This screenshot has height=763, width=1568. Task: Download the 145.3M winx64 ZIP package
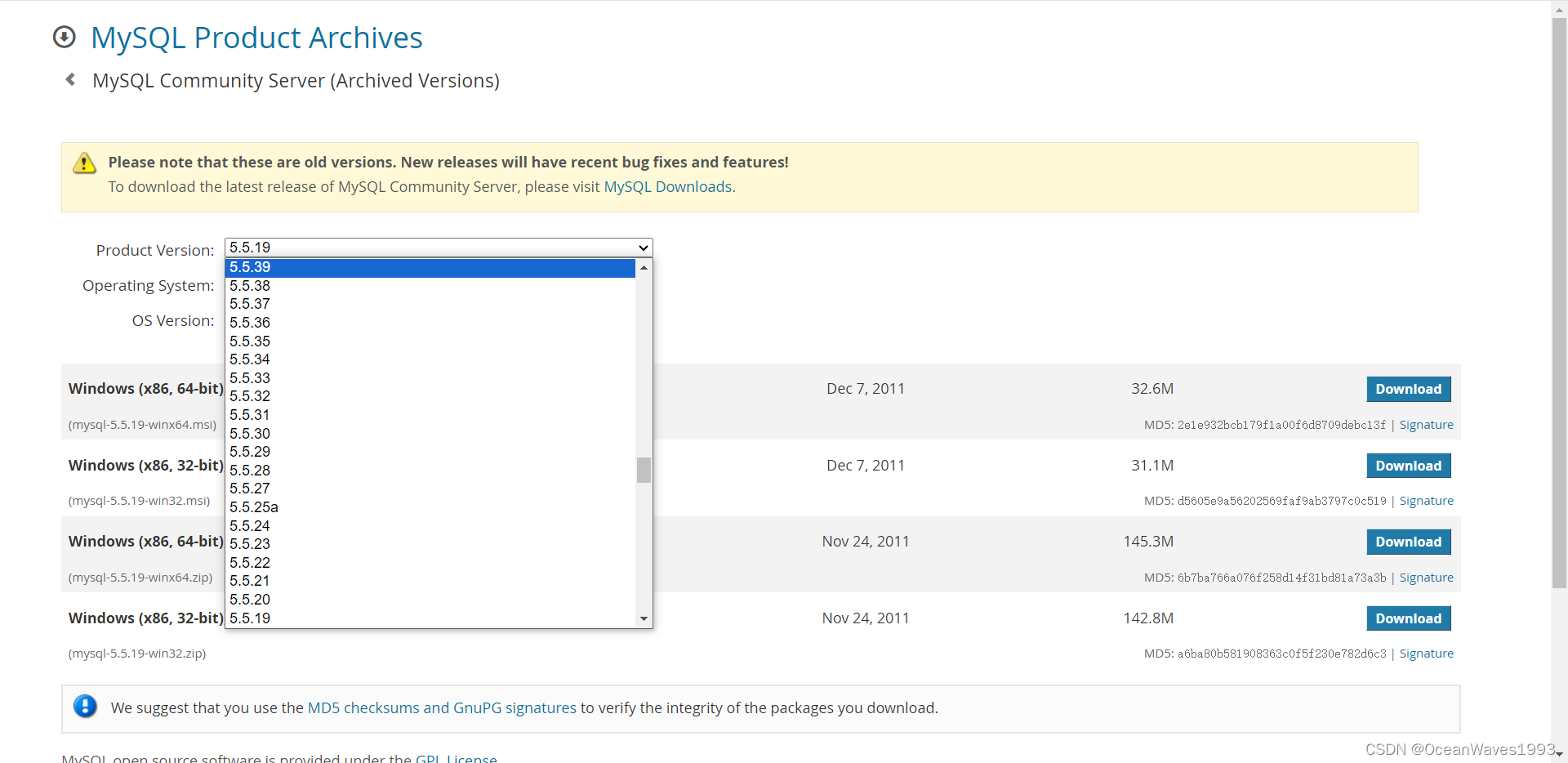tap(1408, 542)
